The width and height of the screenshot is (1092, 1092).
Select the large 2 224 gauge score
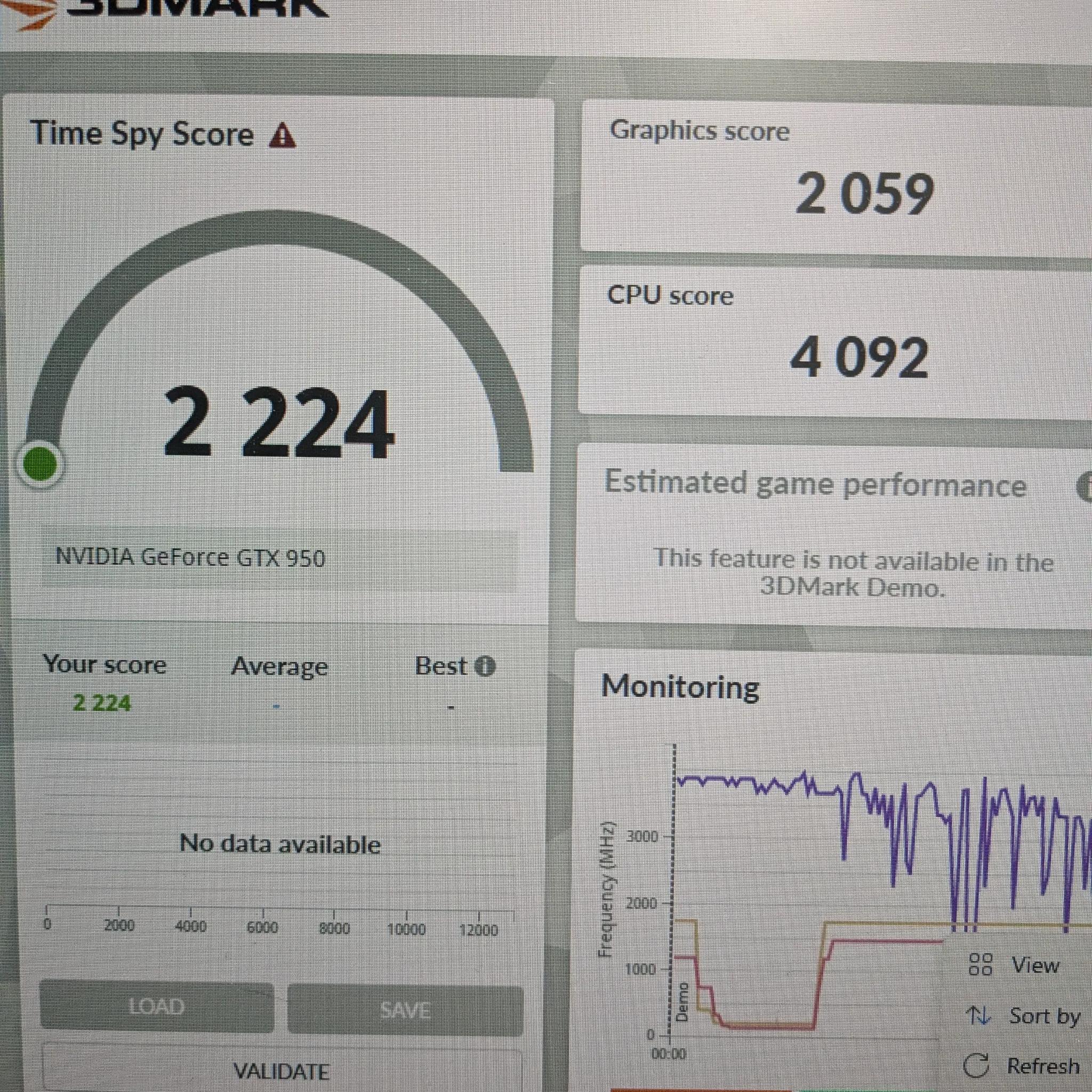point(278,423)
